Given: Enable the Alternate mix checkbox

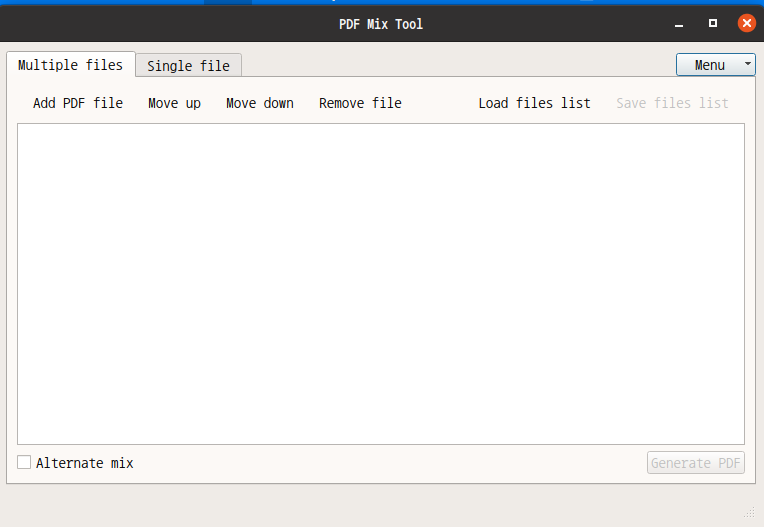Looking at the screenshot, I should 24,463.
